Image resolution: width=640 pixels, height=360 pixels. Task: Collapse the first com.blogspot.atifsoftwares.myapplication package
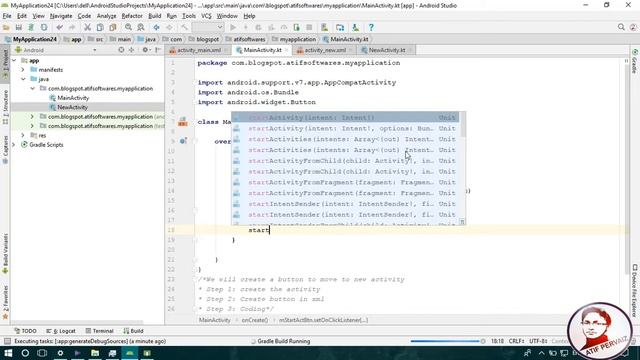32,89
